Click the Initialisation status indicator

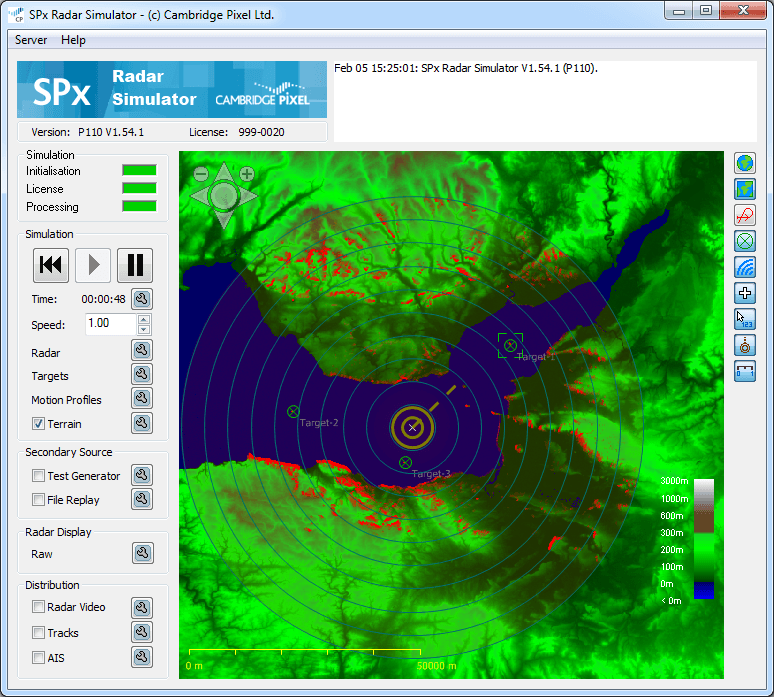click(x=139, y=170)
